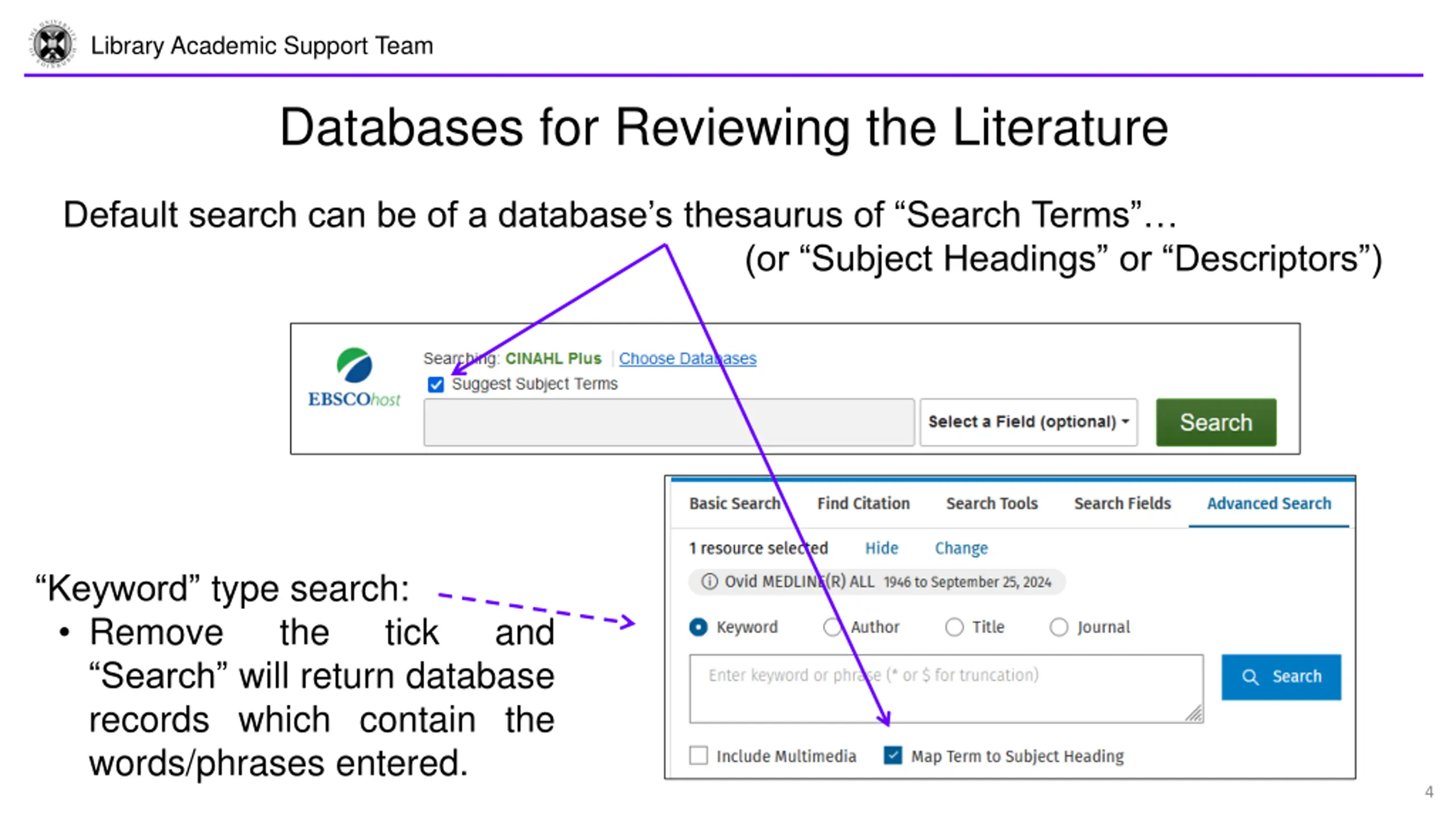Click the Hide link for resources
This screenshot has height=819, width=1456.
pyautogui.click(x=881, y=548)
